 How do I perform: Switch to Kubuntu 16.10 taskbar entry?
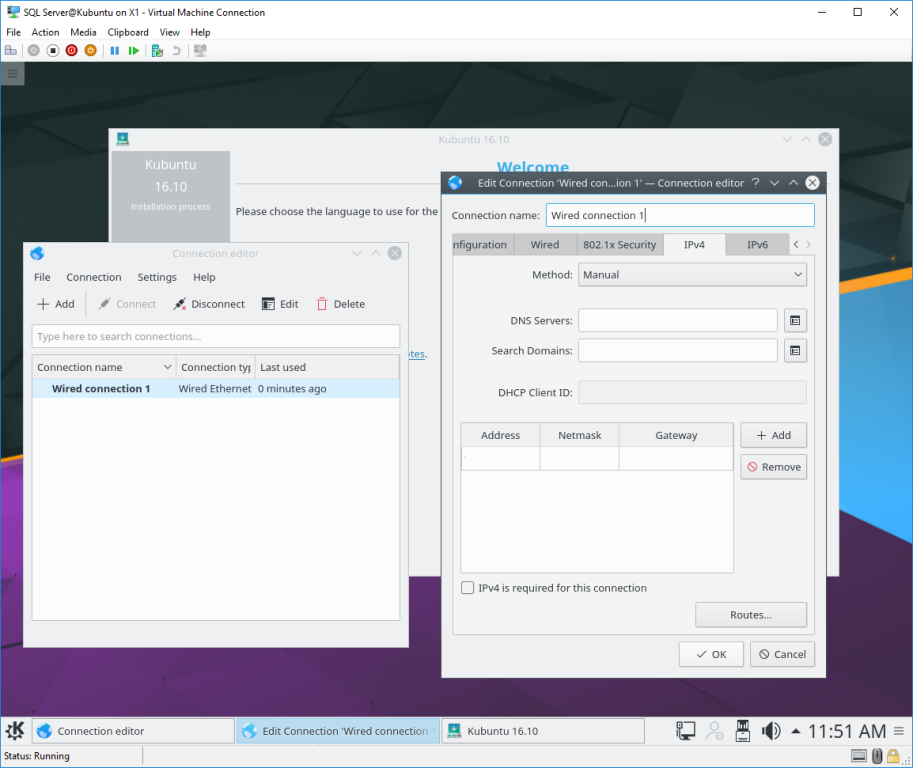(543, 731)
